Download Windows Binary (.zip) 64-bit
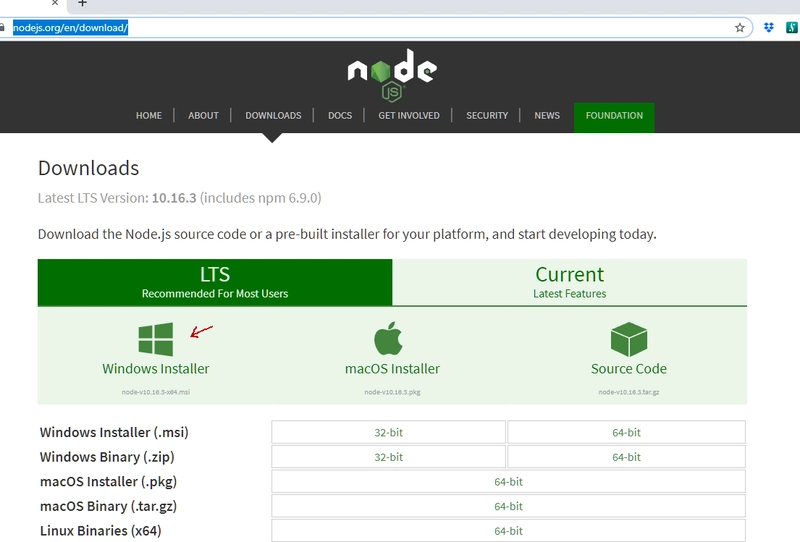 coord(627,457)
